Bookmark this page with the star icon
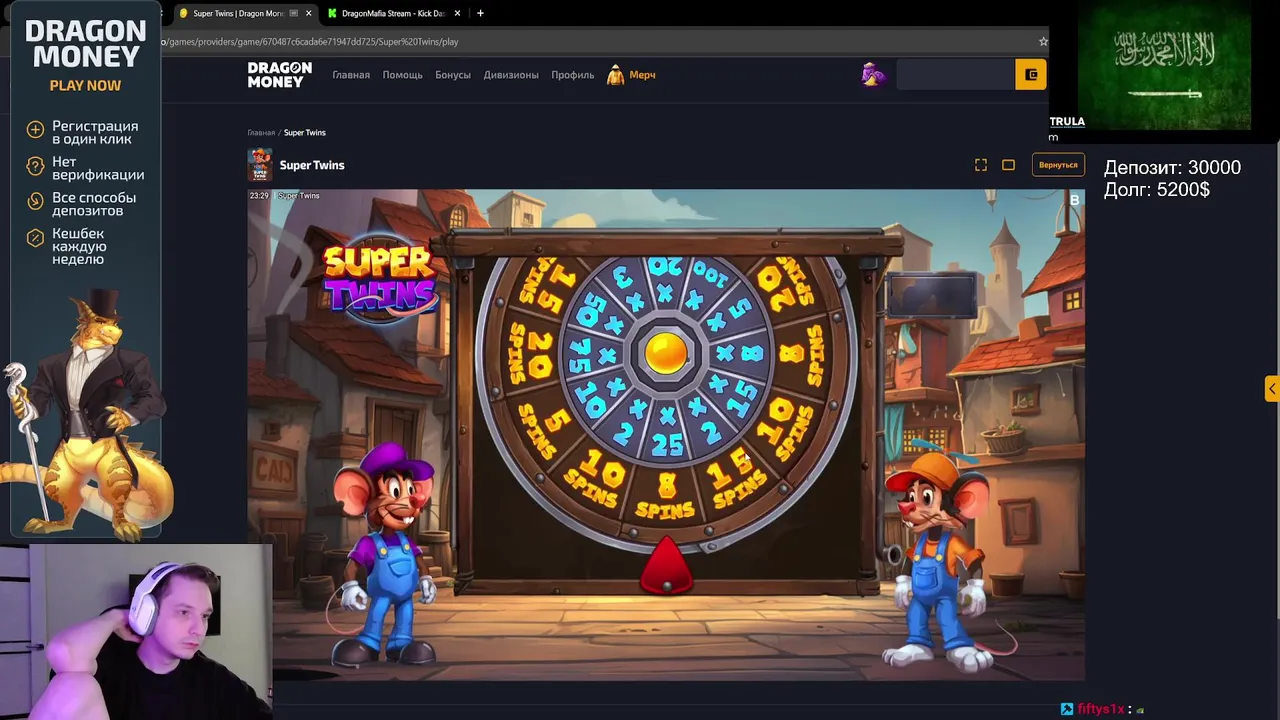Viewport: 1280px width, 720px height. (1043, 42)
